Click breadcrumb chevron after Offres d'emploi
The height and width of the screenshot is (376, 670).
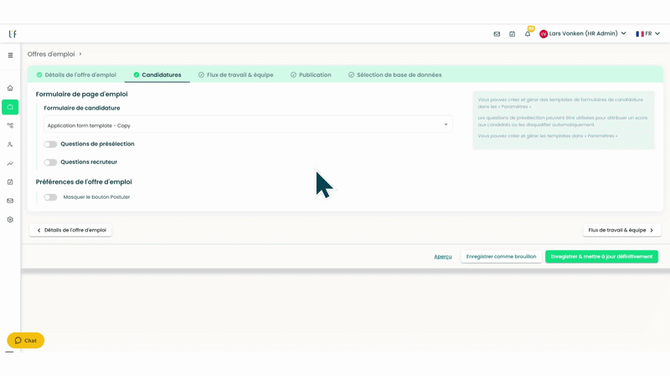(80, 54)
